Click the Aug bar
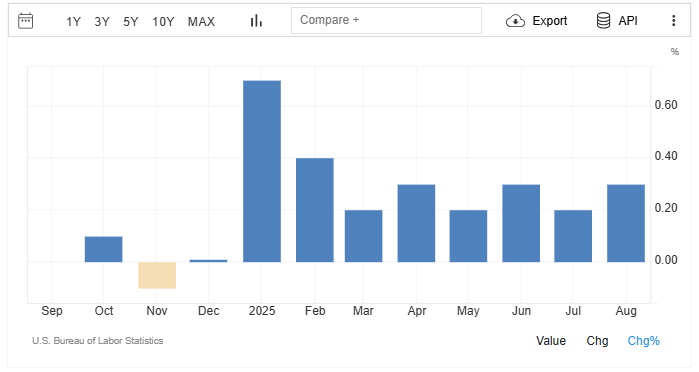This screenshot has width=699, height=372. click(626, 223)
